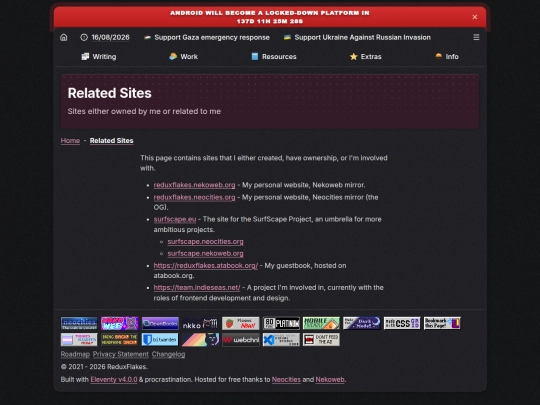This screenshot has height=405, width=540.
Task: Open surfscape.neocities.org sub-link
Action: [206, 242]
